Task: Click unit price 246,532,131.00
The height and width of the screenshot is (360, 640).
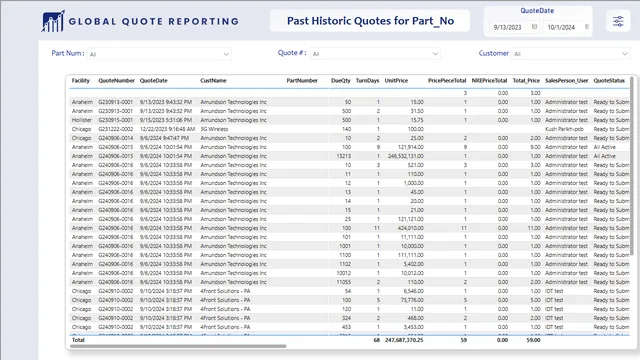Action: point(405,156)
